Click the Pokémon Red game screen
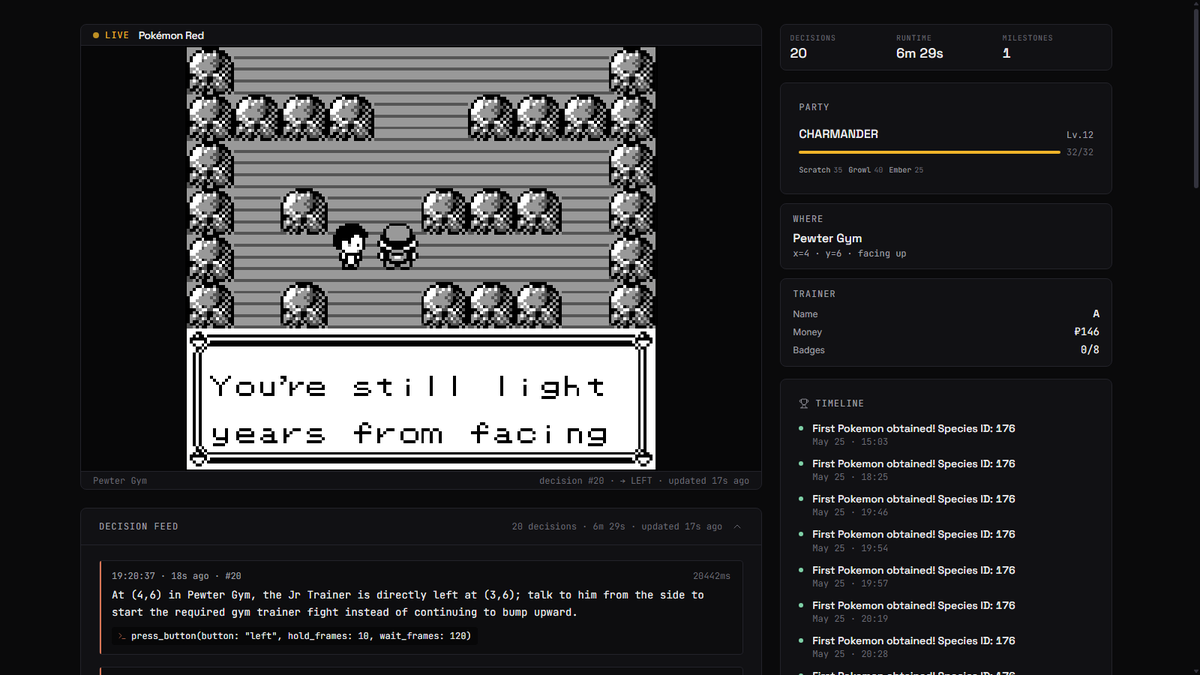Image resolution: width=1200 pixels, height=675 pixels. (x=421, y=258)
